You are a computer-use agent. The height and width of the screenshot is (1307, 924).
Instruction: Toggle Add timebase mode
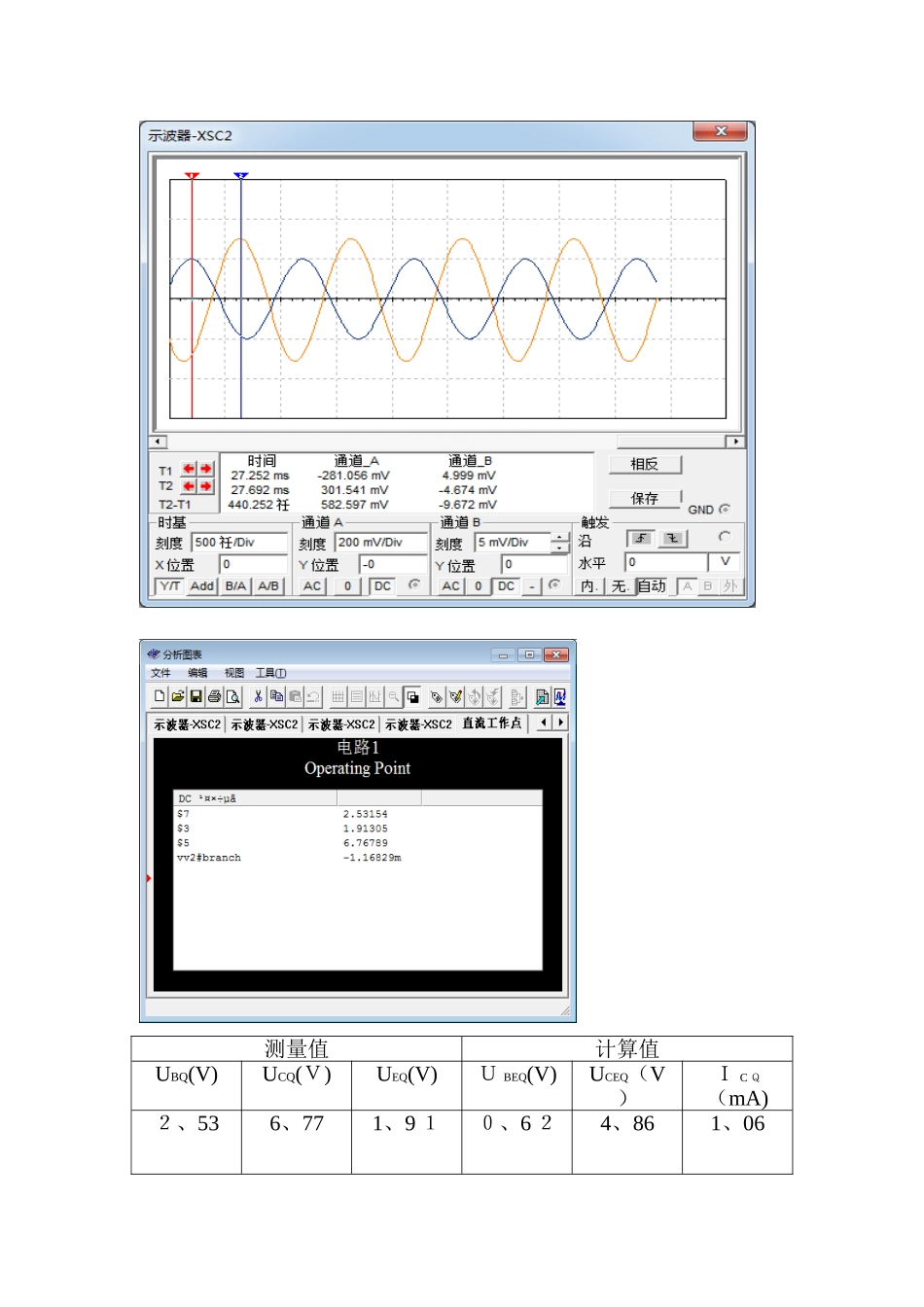(201, 586)
